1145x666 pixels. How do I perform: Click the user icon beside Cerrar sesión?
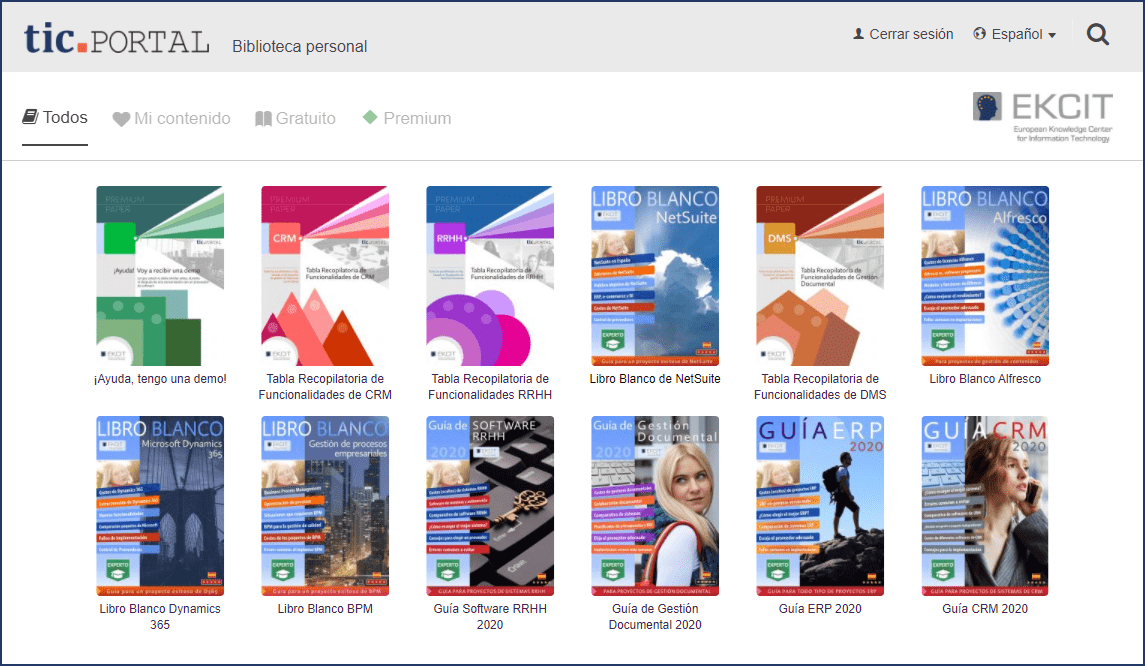click(x=859, y=34)
